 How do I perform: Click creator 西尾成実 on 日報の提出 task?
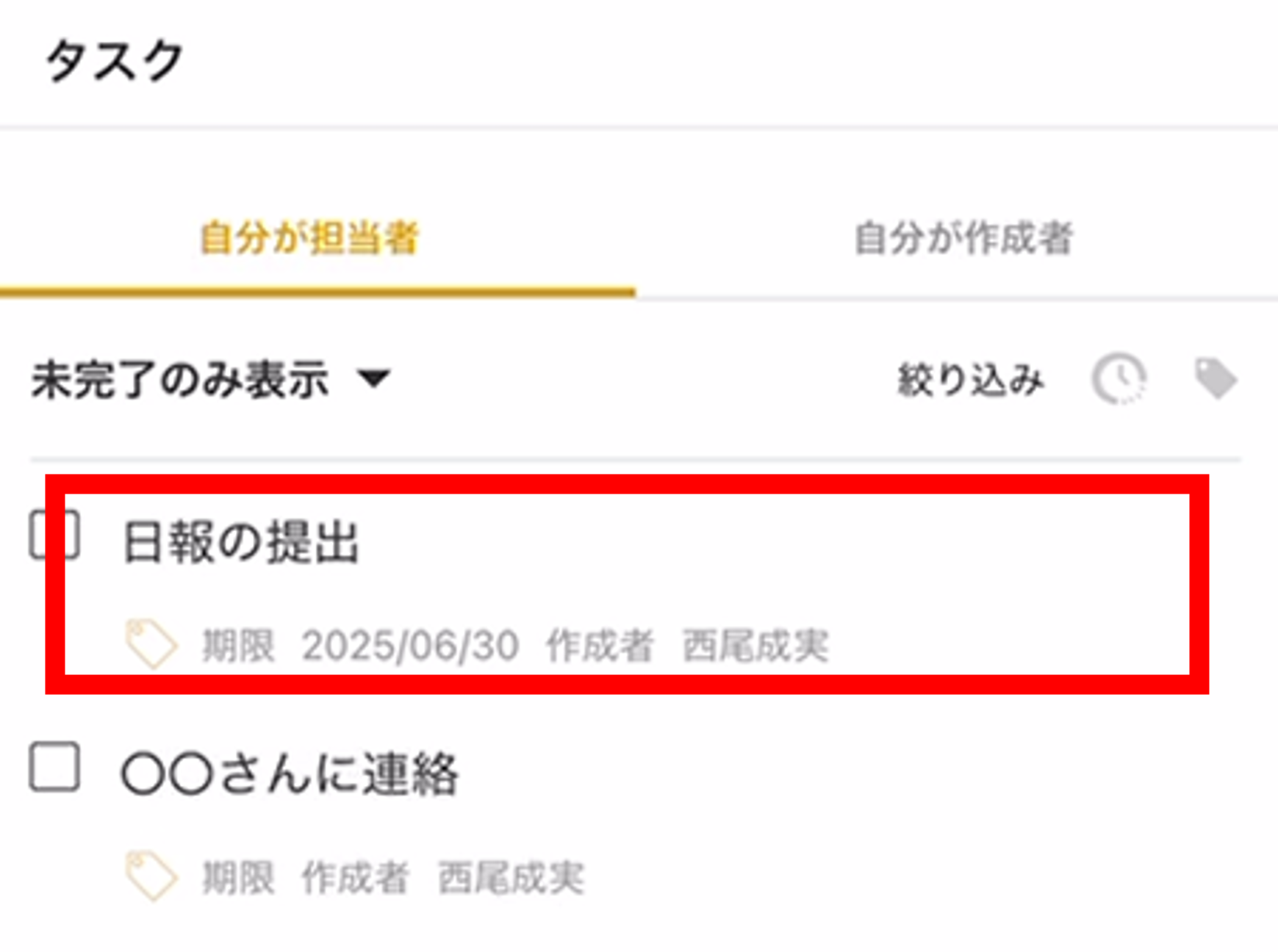coord(755,646)
